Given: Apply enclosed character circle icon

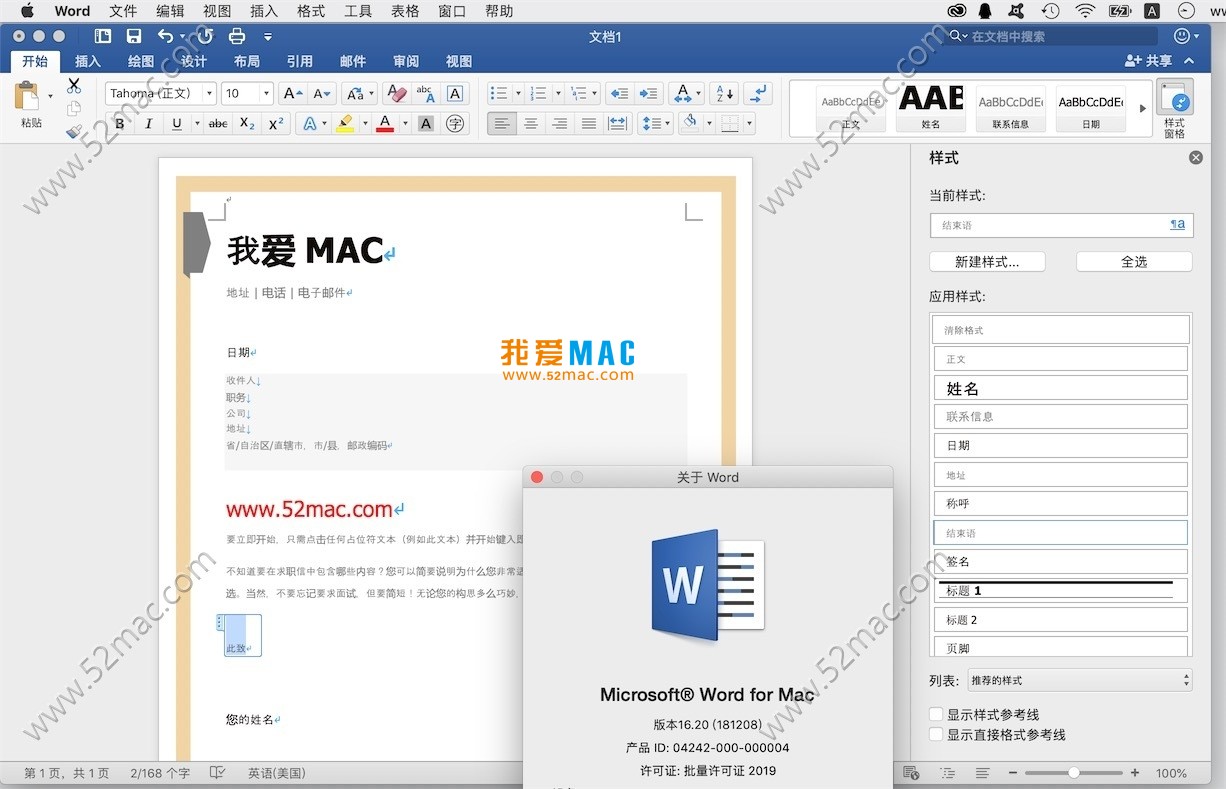Looking at the screenshot, I should [455, 124].
